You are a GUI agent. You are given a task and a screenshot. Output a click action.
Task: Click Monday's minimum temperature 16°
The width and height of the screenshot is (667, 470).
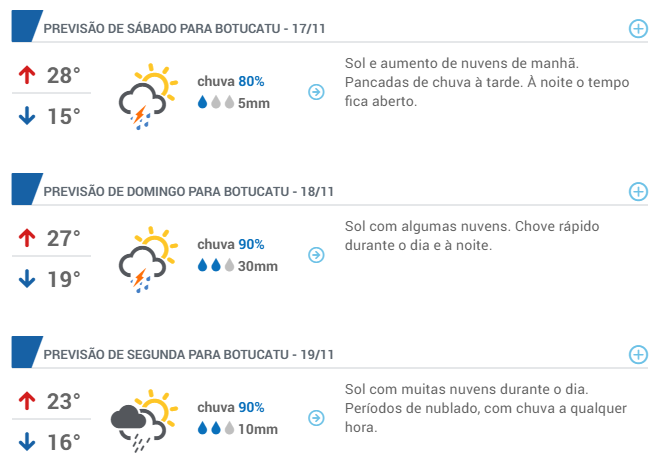click(63, 442)
